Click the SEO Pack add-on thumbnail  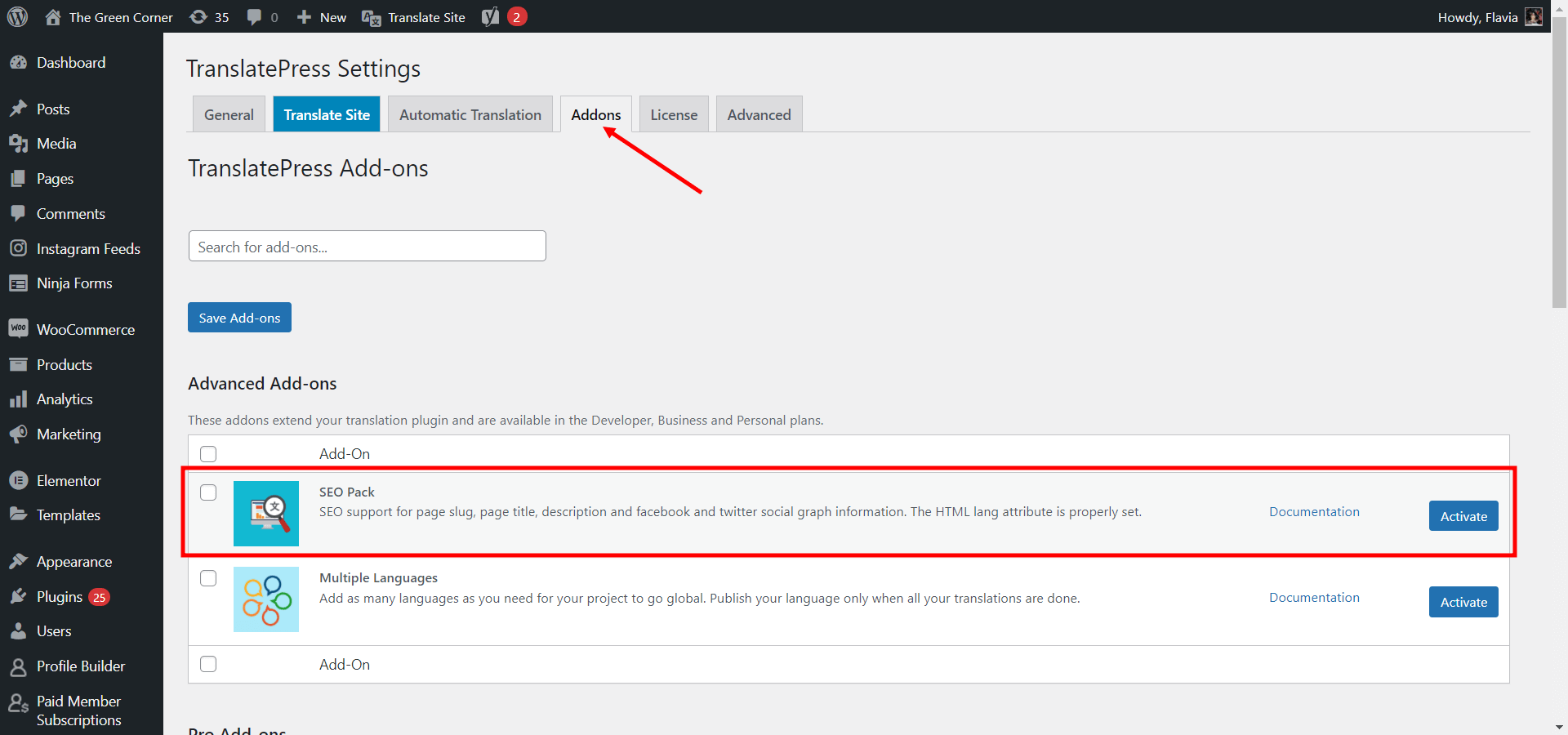tap(266, 514)
